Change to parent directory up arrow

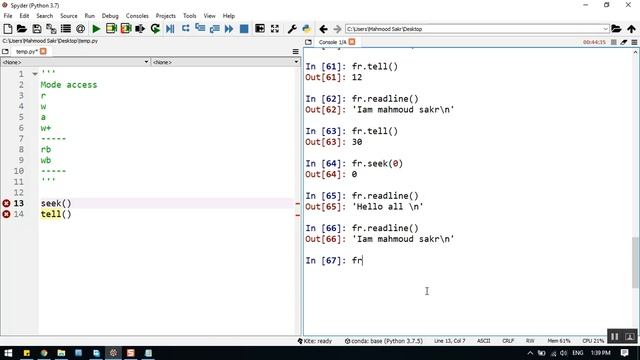(x=631, y=29)
